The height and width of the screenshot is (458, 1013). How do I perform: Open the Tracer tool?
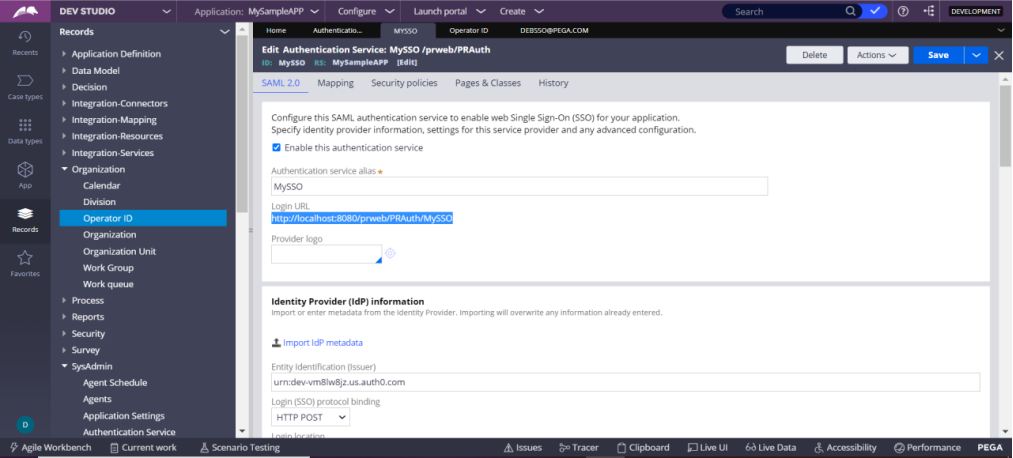(x=579, y=447)
